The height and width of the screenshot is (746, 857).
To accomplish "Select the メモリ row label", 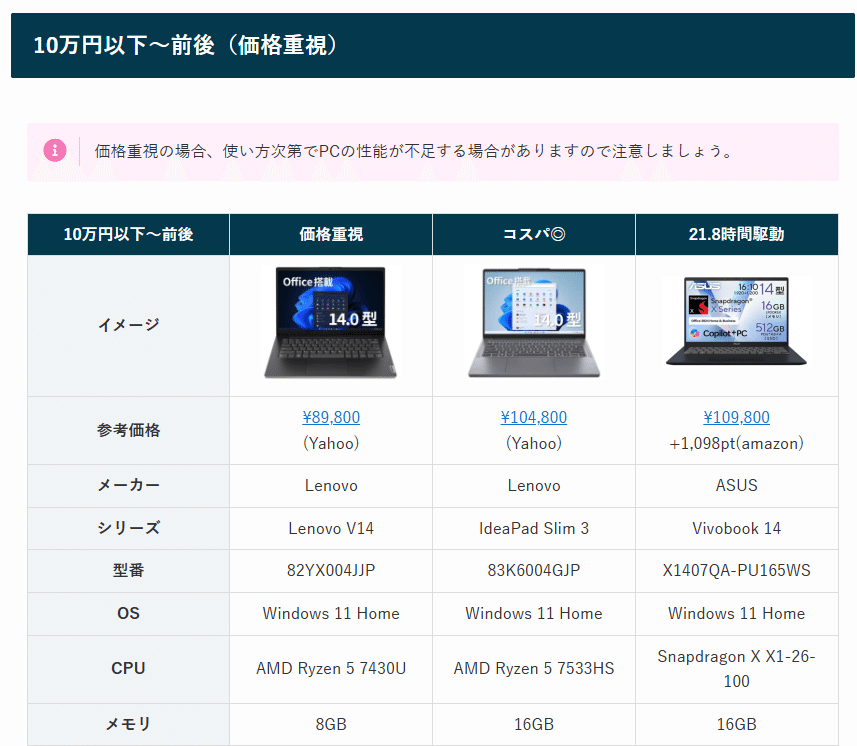I will 128,724.
